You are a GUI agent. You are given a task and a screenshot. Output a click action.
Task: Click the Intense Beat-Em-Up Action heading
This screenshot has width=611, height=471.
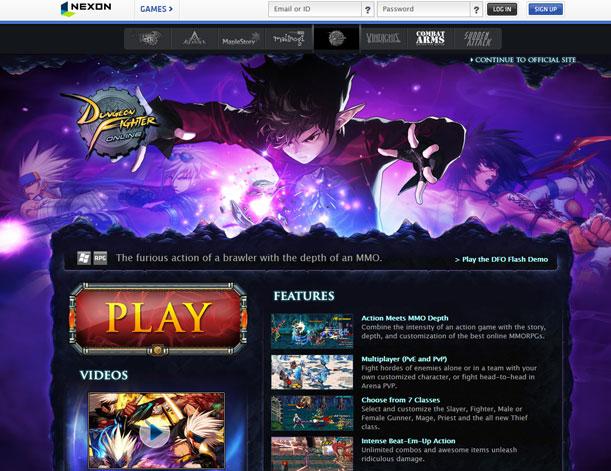(408, 441)
